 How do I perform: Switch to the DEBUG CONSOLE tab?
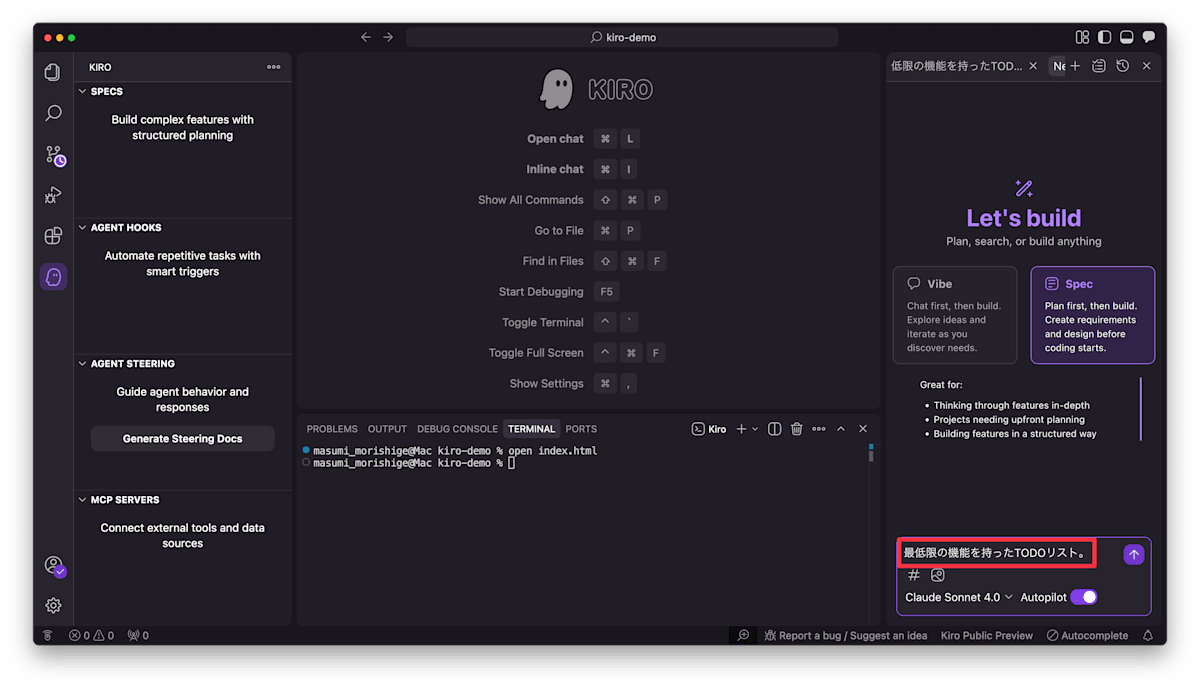[457, 429]
